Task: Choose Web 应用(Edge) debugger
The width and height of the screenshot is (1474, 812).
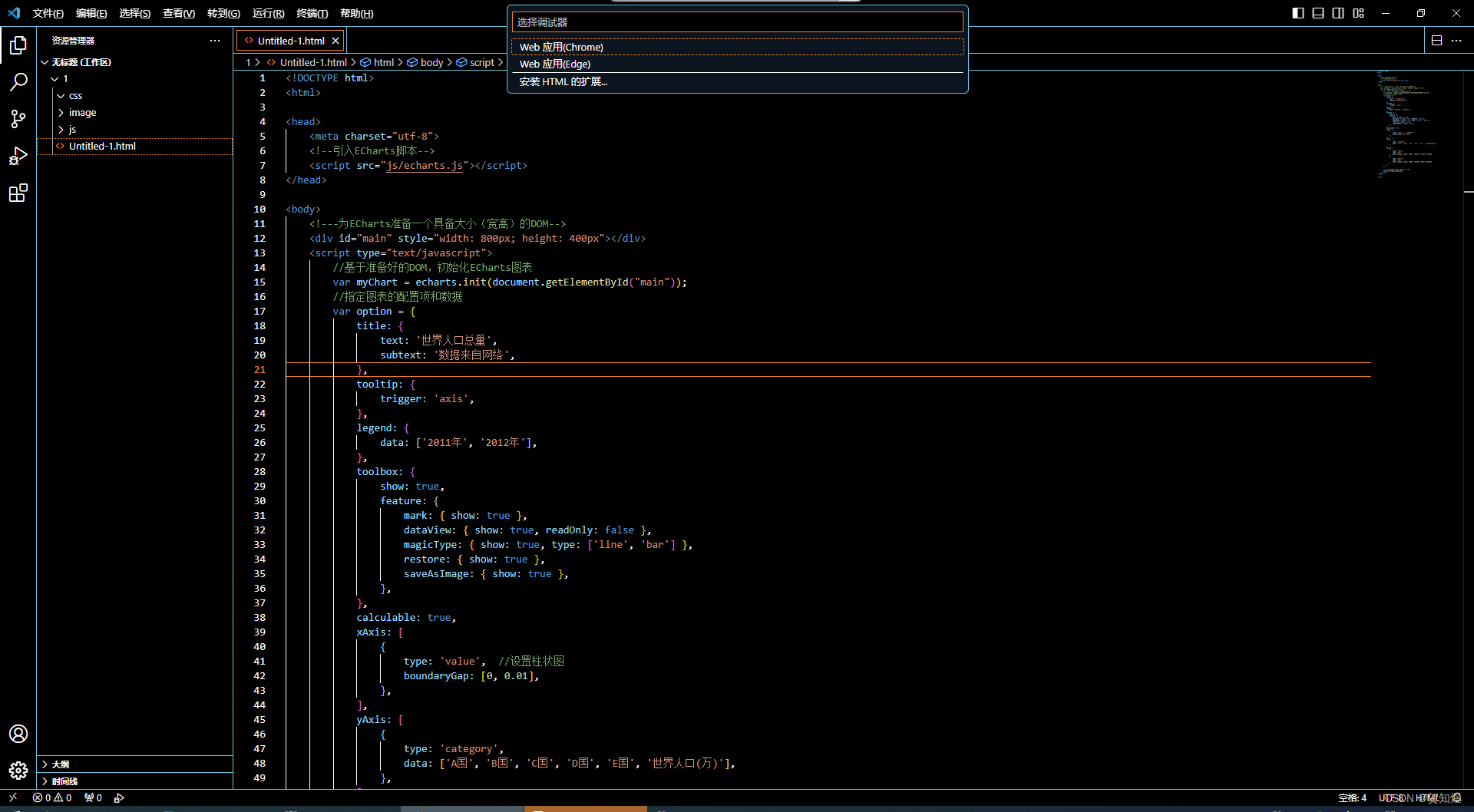Action: (x=737, y=64)
